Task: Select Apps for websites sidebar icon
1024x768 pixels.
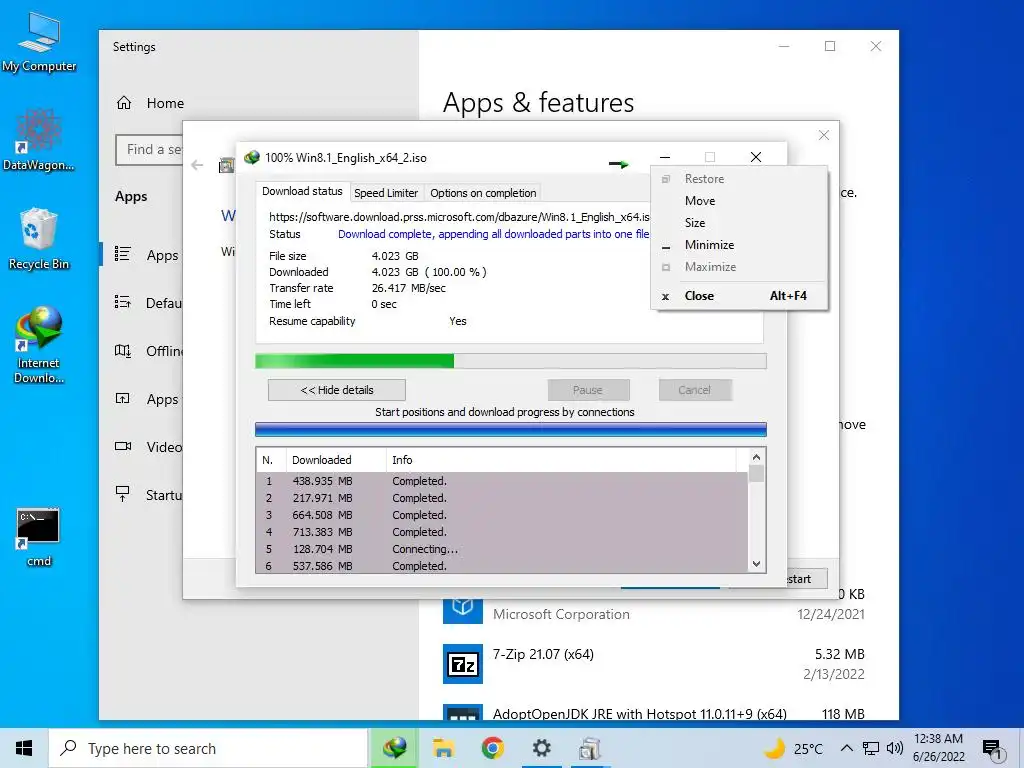Action: pos(123,398)
